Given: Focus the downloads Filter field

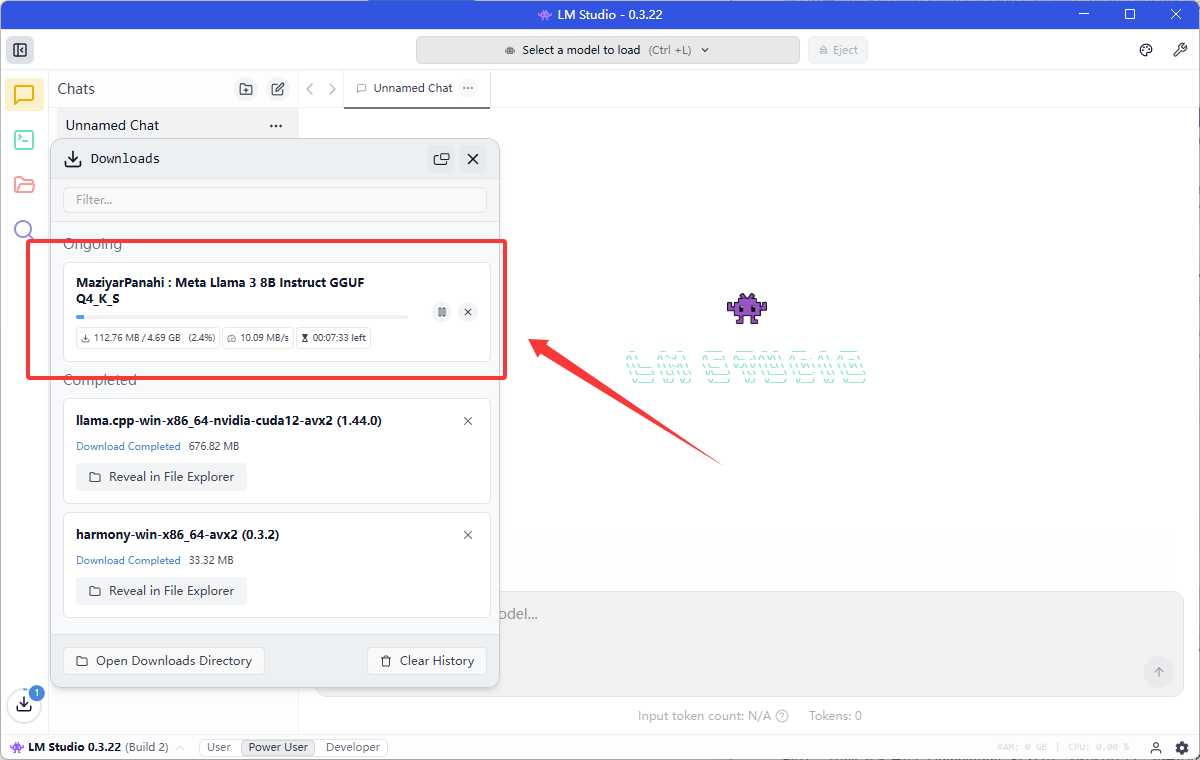Looking at the screenshot, I should 275,200.
